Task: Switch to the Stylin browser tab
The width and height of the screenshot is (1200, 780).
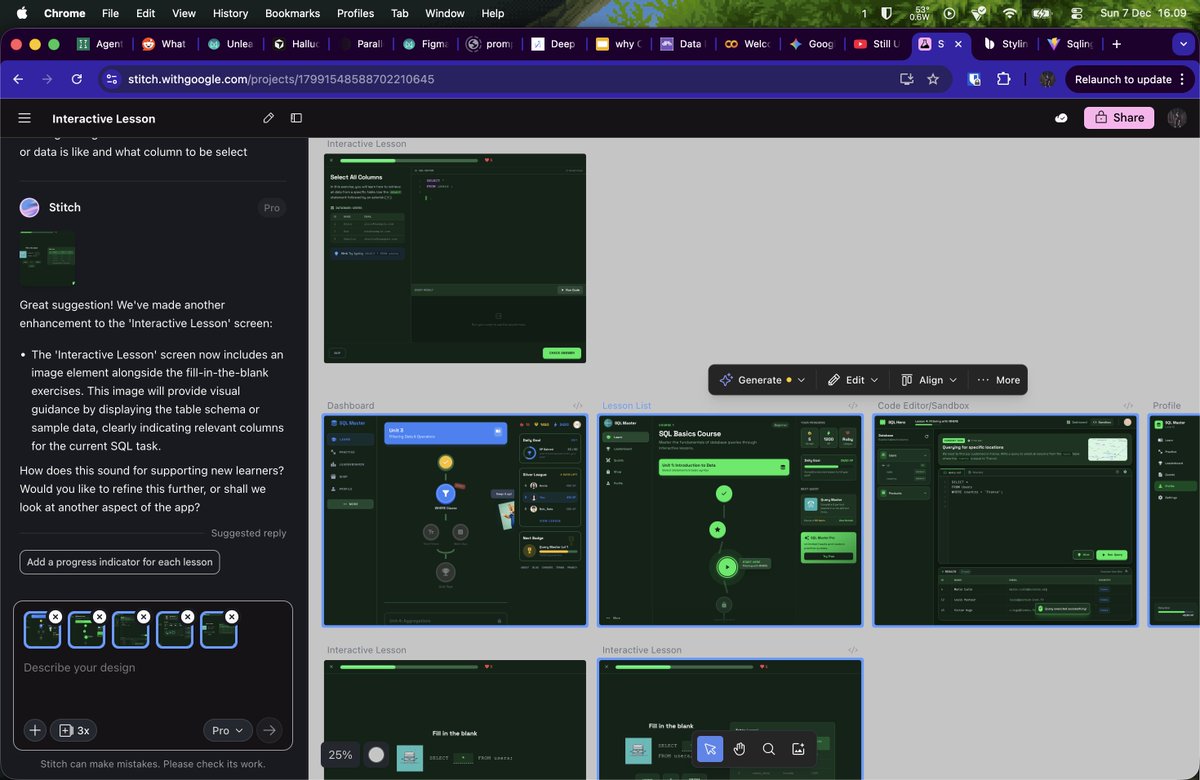Action: (1006, 44)
